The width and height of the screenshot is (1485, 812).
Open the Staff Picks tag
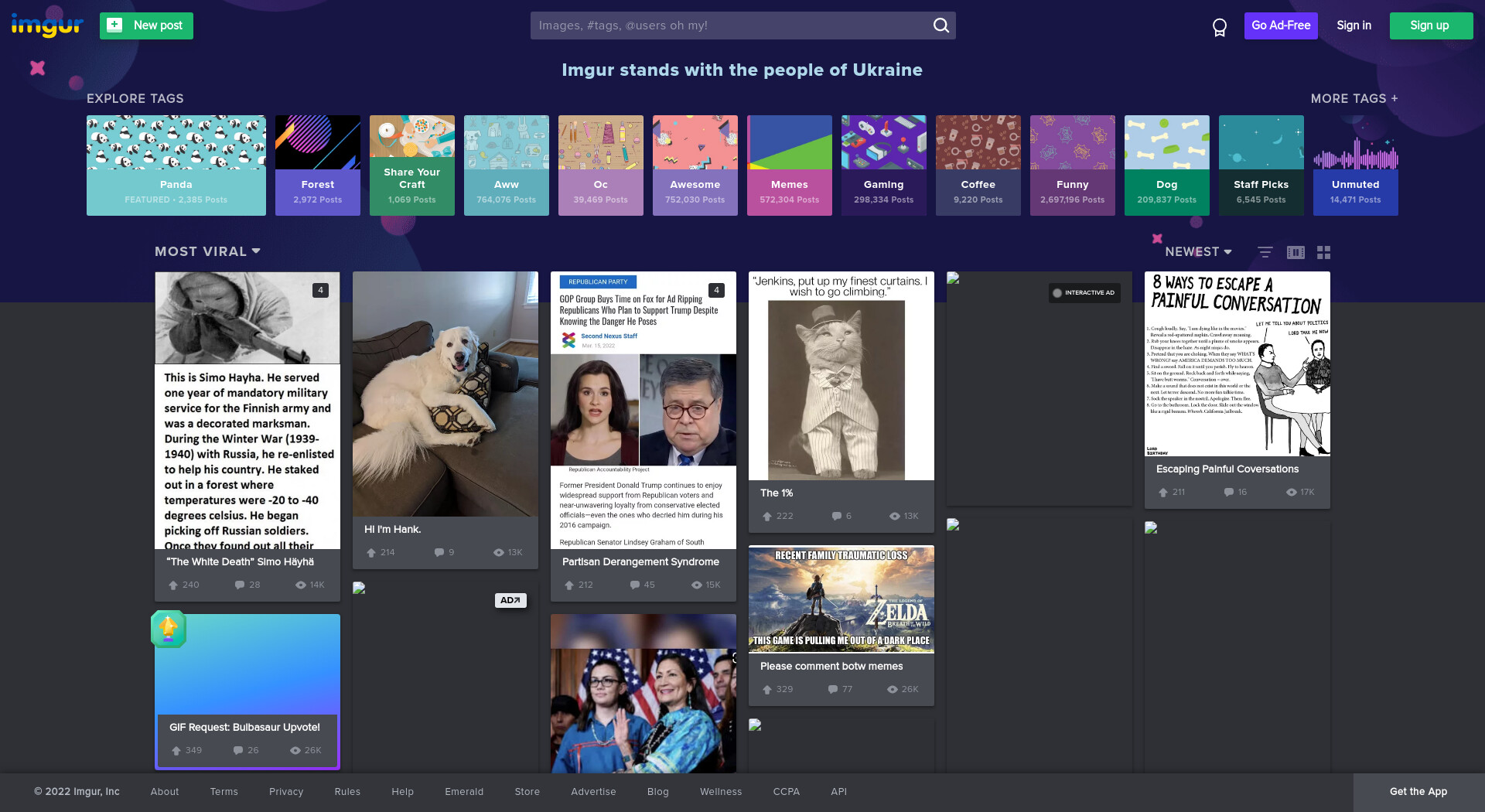(x=1261, y=165)
